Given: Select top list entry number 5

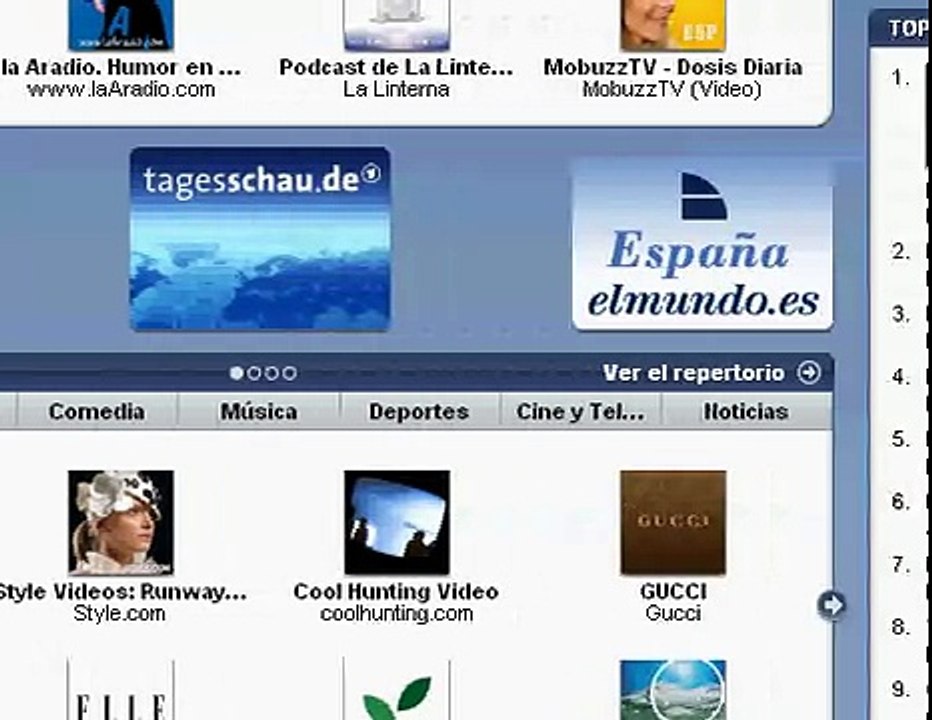Looking at the screenshot, I should [x=901, y=439].
